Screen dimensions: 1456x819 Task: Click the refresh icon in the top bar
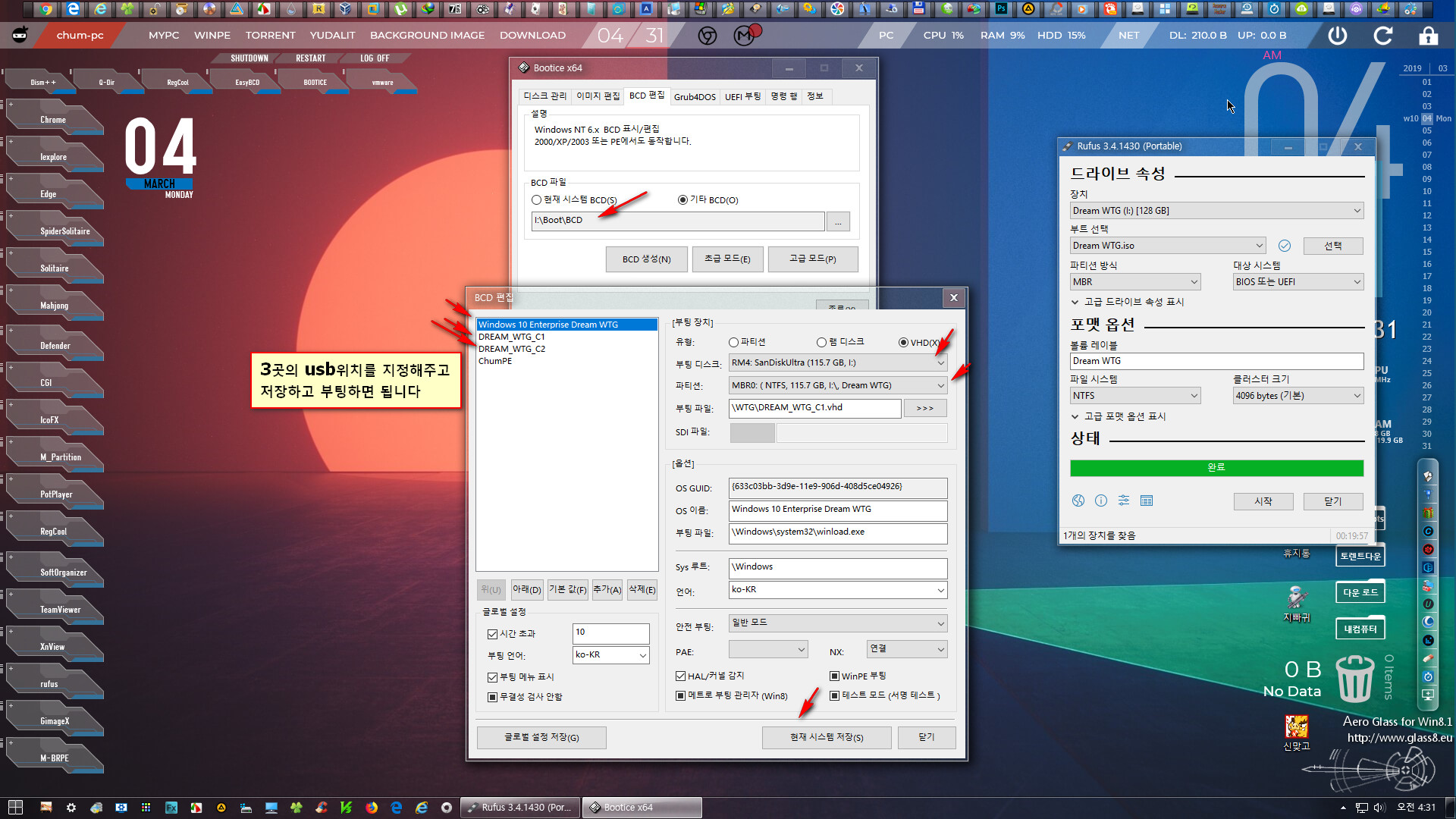pos(1383,36)
